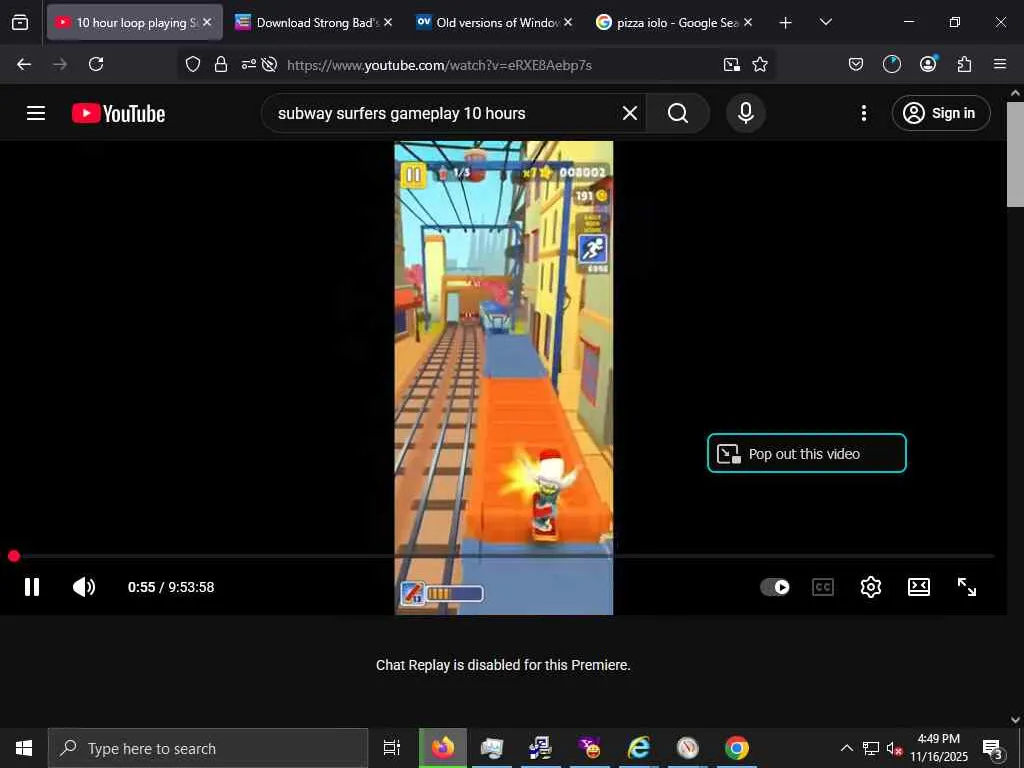Click the Windows taskbar search box
This screenshot has width=1024, height=768.
click(x=208, y=748)
